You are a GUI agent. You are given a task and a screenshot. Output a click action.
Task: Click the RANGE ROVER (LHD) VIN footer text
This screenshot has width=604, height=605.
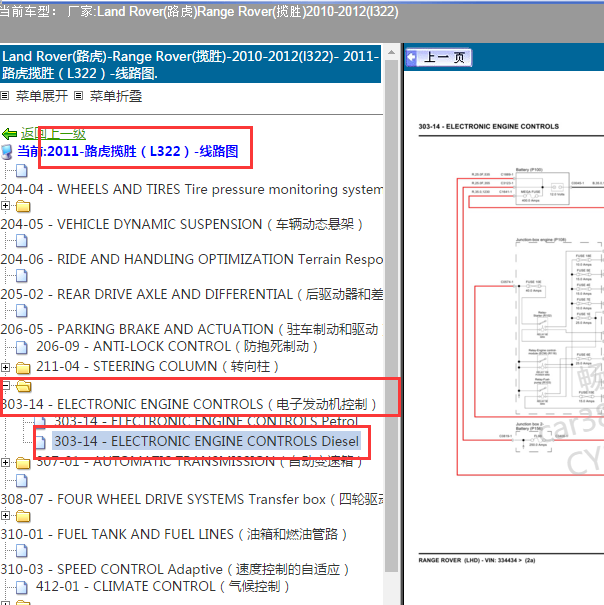click(477, 560)
